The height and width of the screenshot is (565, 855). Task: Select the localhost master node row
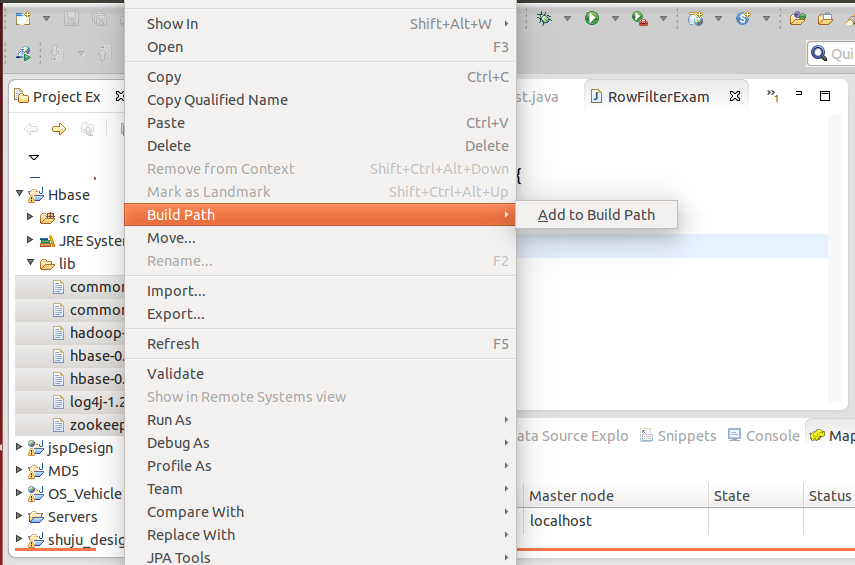[x=561, y=521]
